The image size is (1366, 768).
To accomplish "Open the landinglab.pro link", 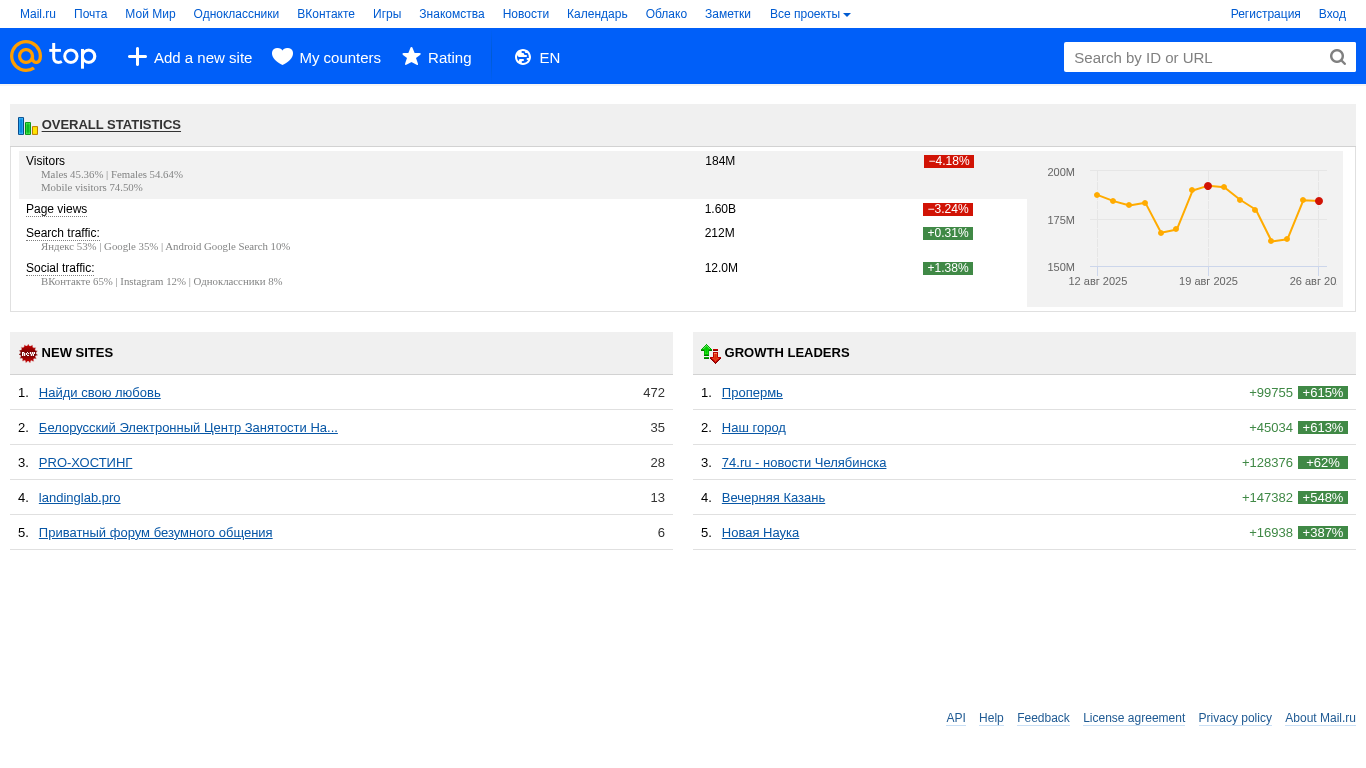I will point(80,498).
